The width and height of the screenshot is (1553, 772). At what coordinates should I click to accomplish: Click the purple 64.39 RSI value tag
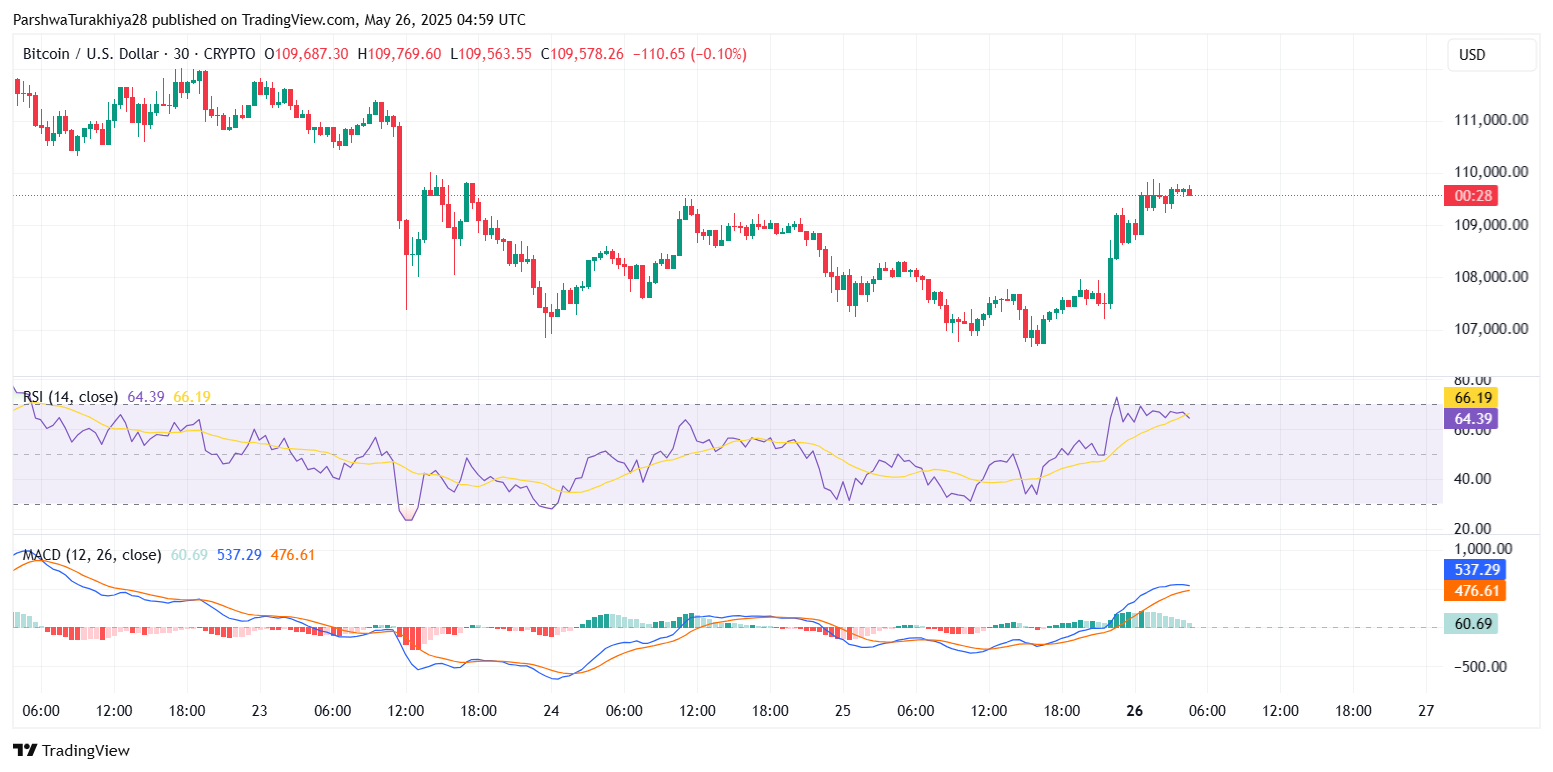1474,418
